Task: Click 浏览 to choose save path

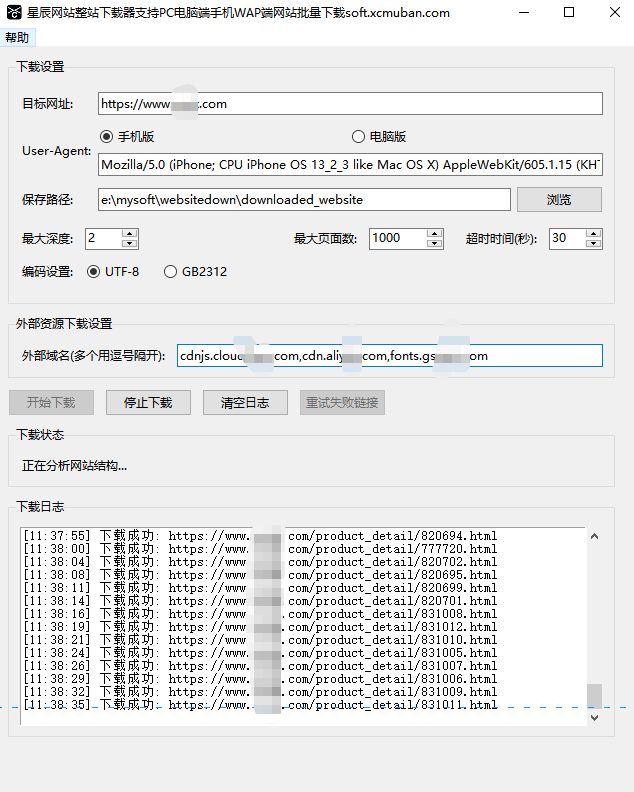Action: point(559,200)
